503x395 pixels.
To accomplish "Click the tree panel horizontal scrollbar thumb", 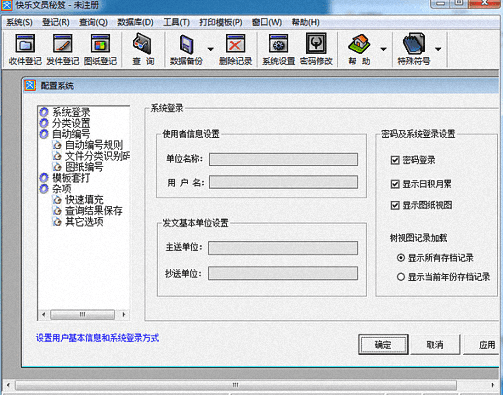I will click(x=82, y=314).
